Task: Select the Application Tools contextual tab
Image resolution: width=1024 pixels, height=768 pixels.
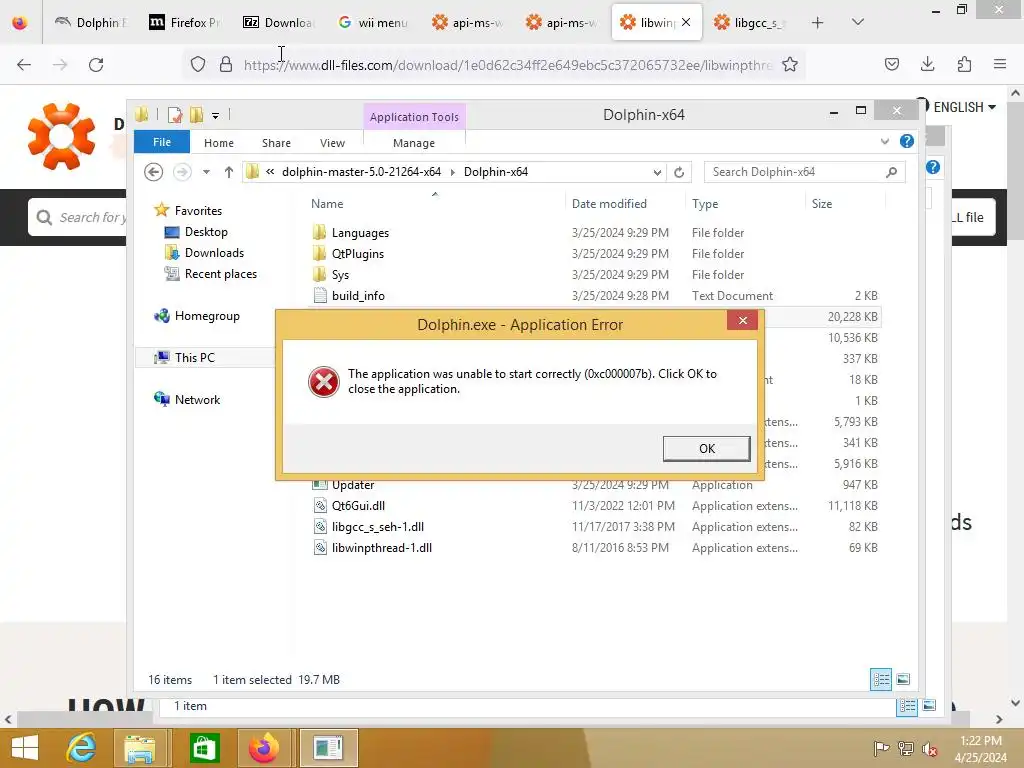Action: (x=414, y=117)
